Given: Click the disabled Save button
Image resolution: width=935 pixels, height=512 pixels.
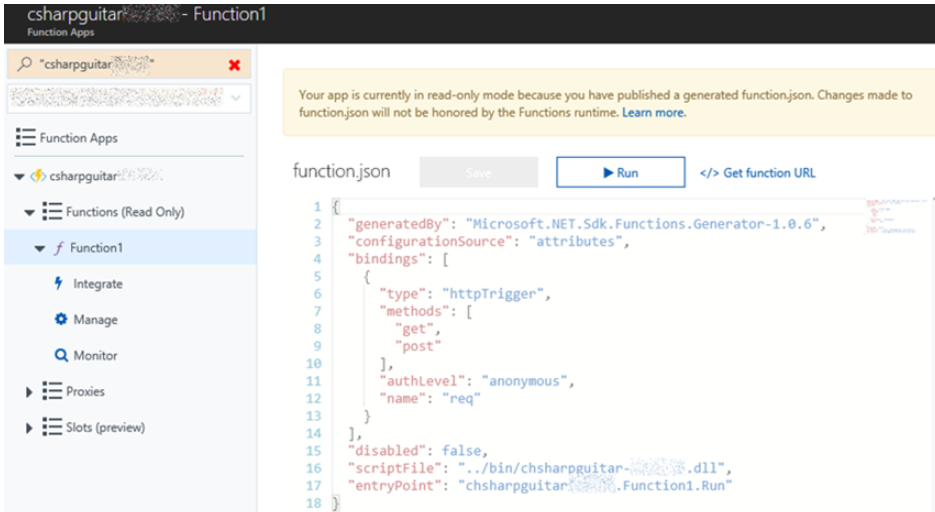Looking at the screenshot, I should pyautogui.click(x=479, y=172).
